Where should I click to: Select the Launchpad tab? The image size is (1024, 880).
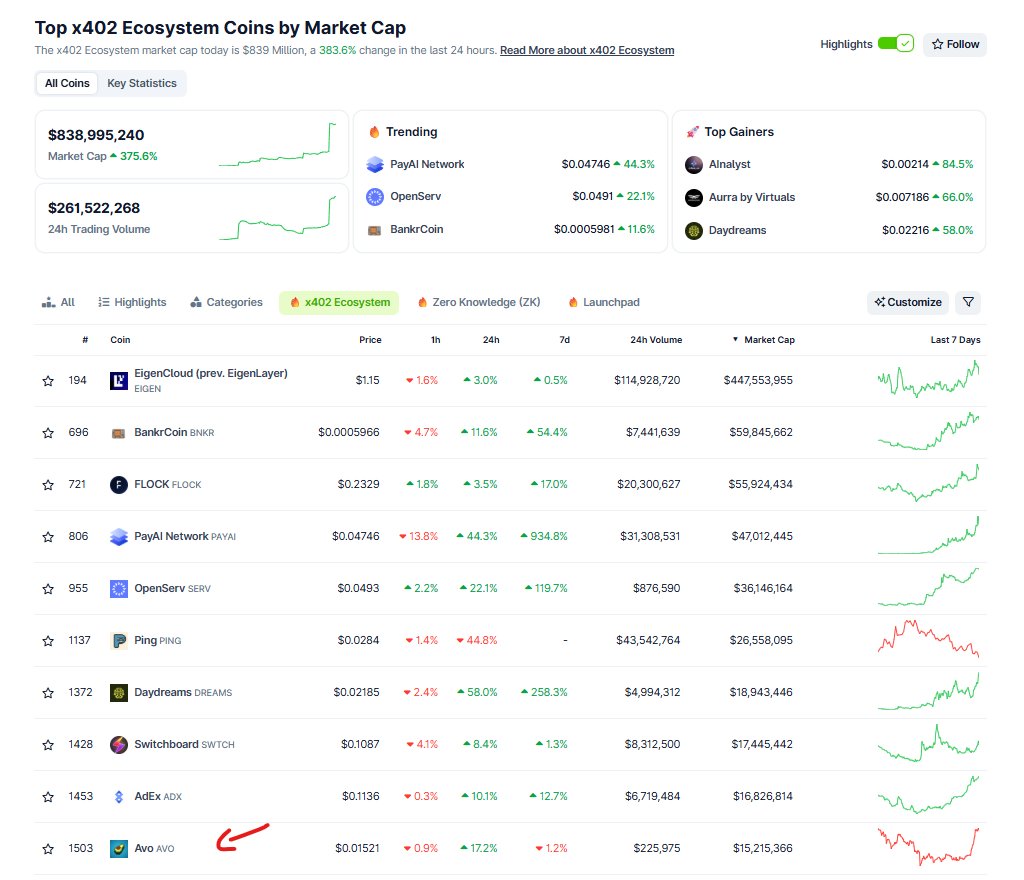tap(603, 302)
